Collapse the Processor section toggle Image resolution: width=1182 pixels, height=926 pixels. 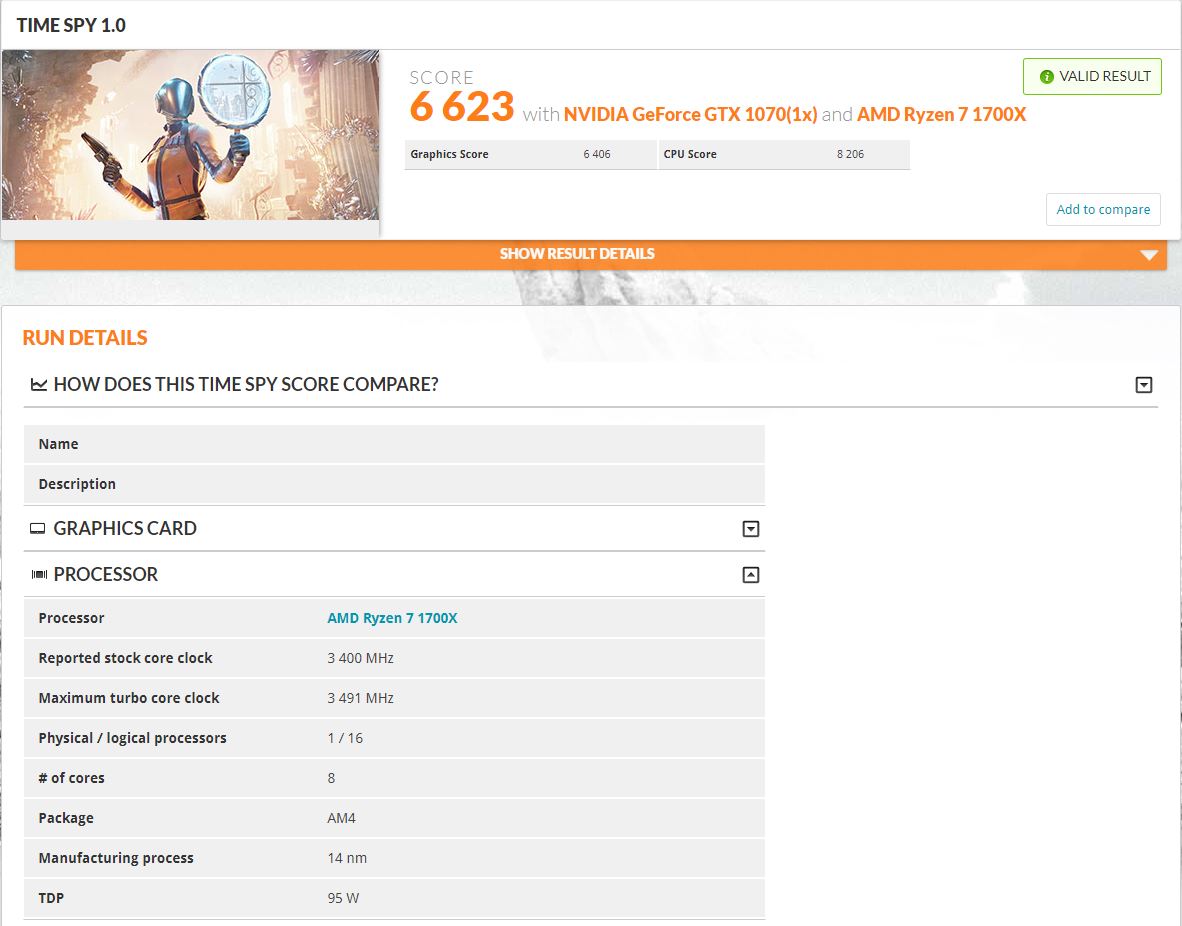coord(751,575)
